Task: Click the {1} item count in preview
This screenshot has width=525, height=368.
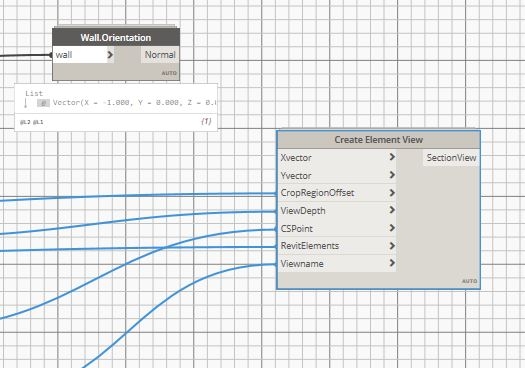Action: pos(206,121)
